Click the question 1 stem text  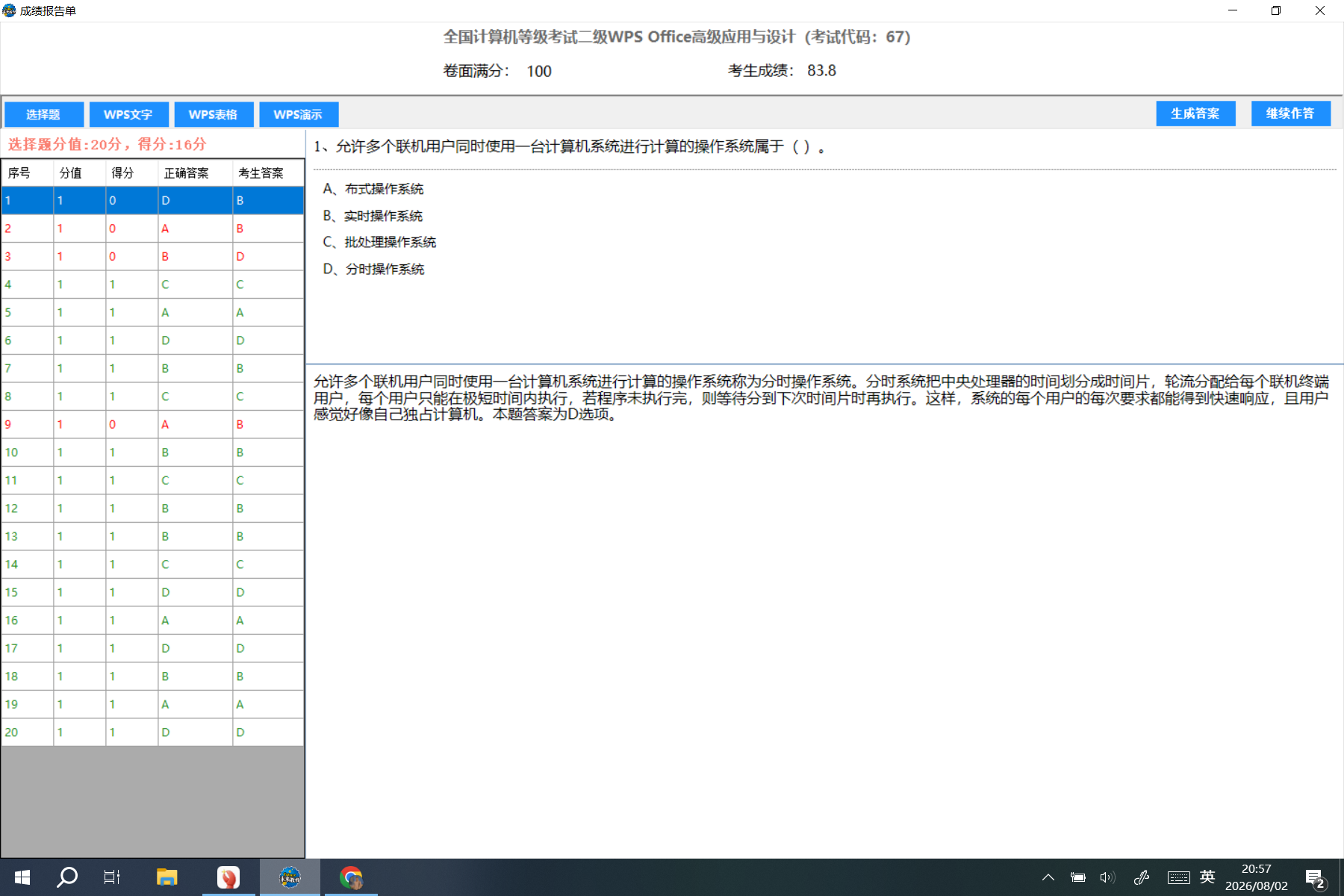(x=570, y=146)
